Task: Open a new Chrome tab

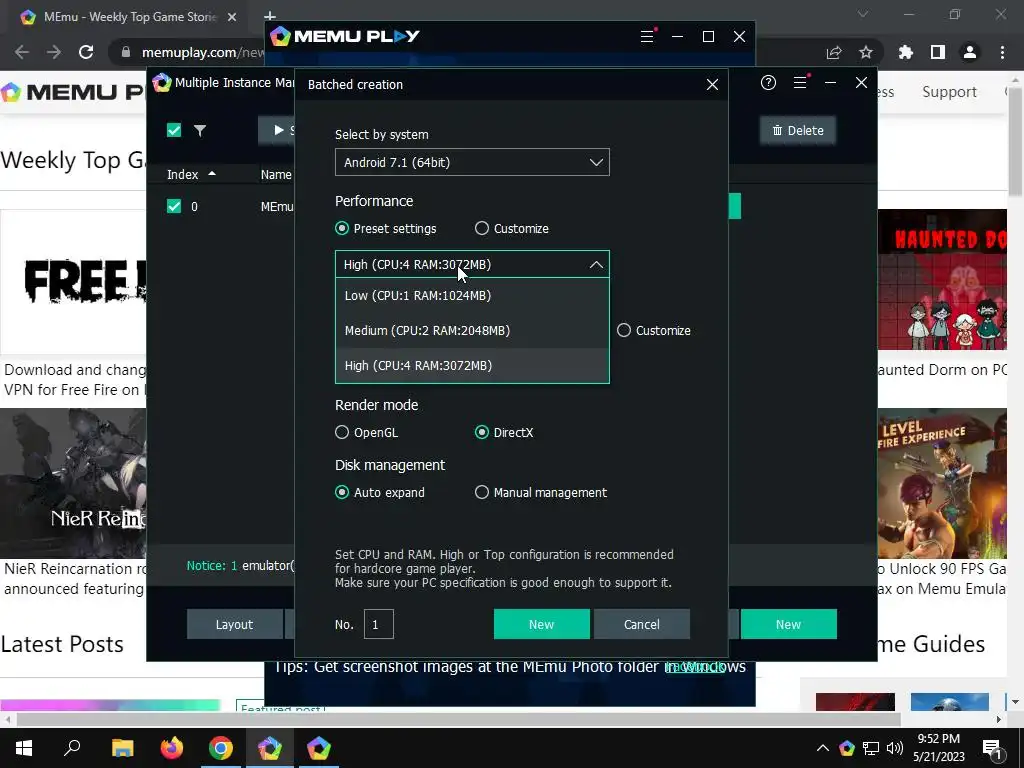Action: 270,16
